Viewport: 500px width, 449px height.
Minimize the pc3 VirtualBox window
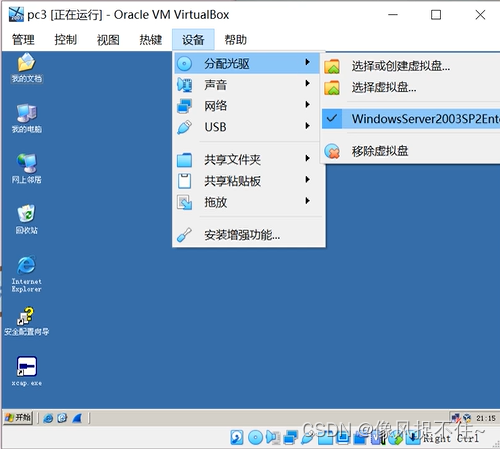(393, 15)
